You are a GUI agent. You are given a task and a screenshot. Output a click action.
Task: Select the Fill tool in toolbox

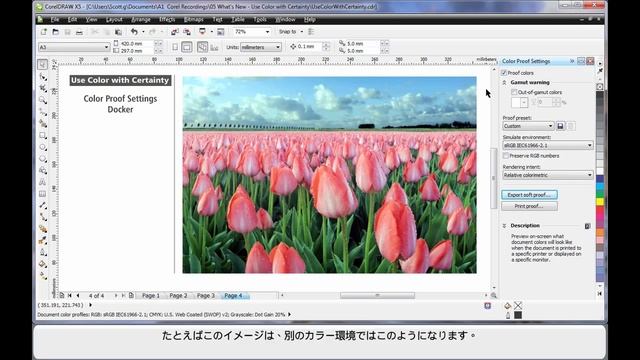pyautogui.click(x=42, y=264)
